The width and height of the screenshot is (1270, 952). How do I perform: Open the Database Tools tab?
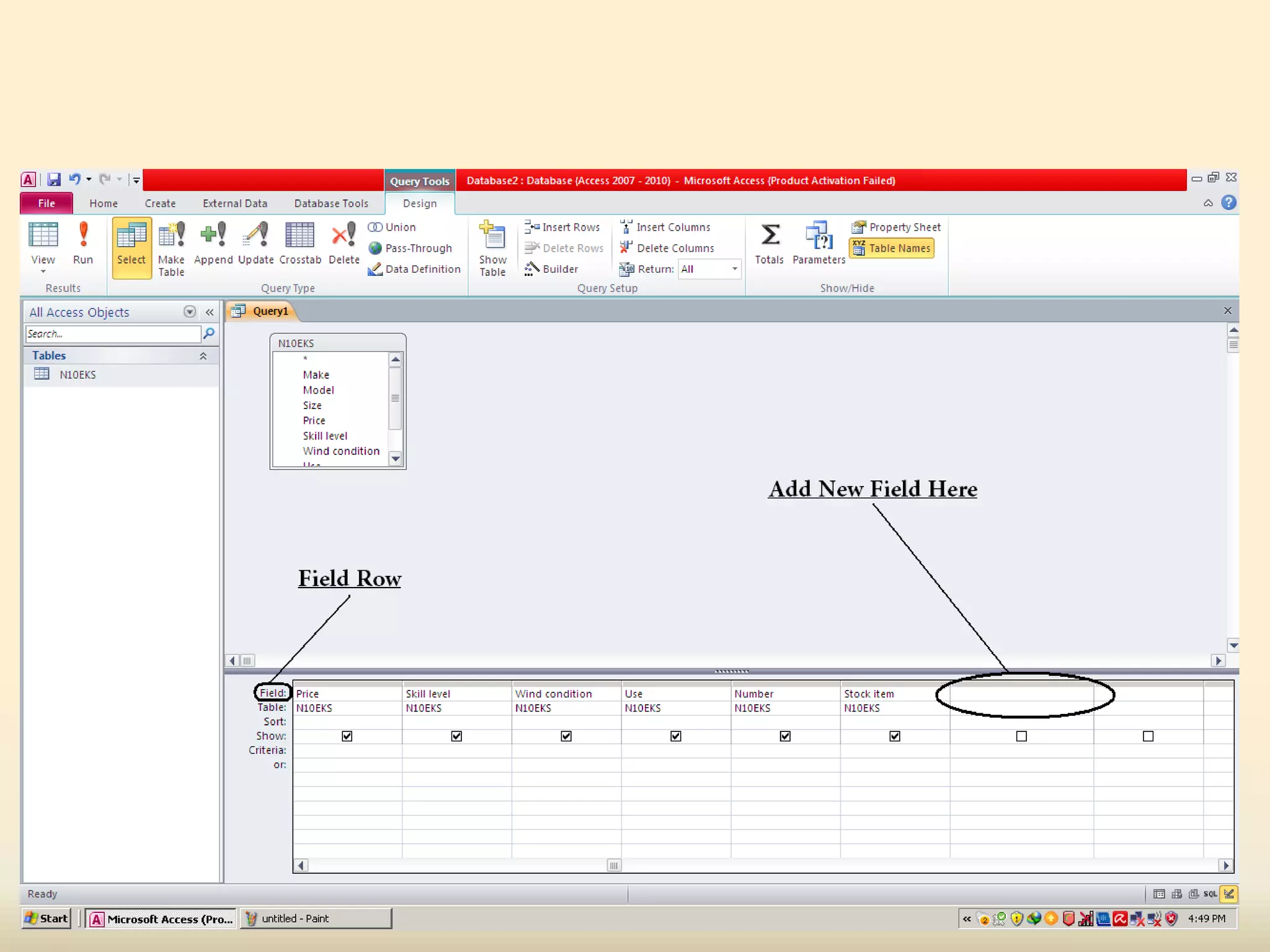tap(331, 203)
